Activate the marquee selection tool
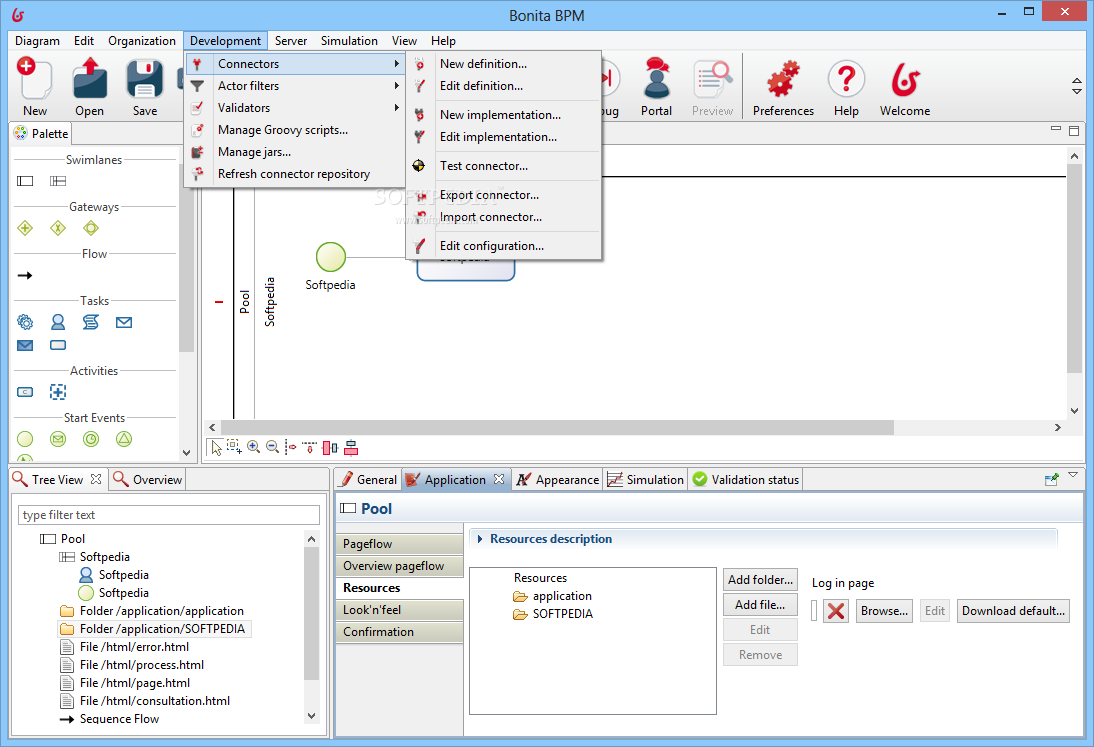The width and height of the screenshot is (1094, 747). tap(234, 446)
